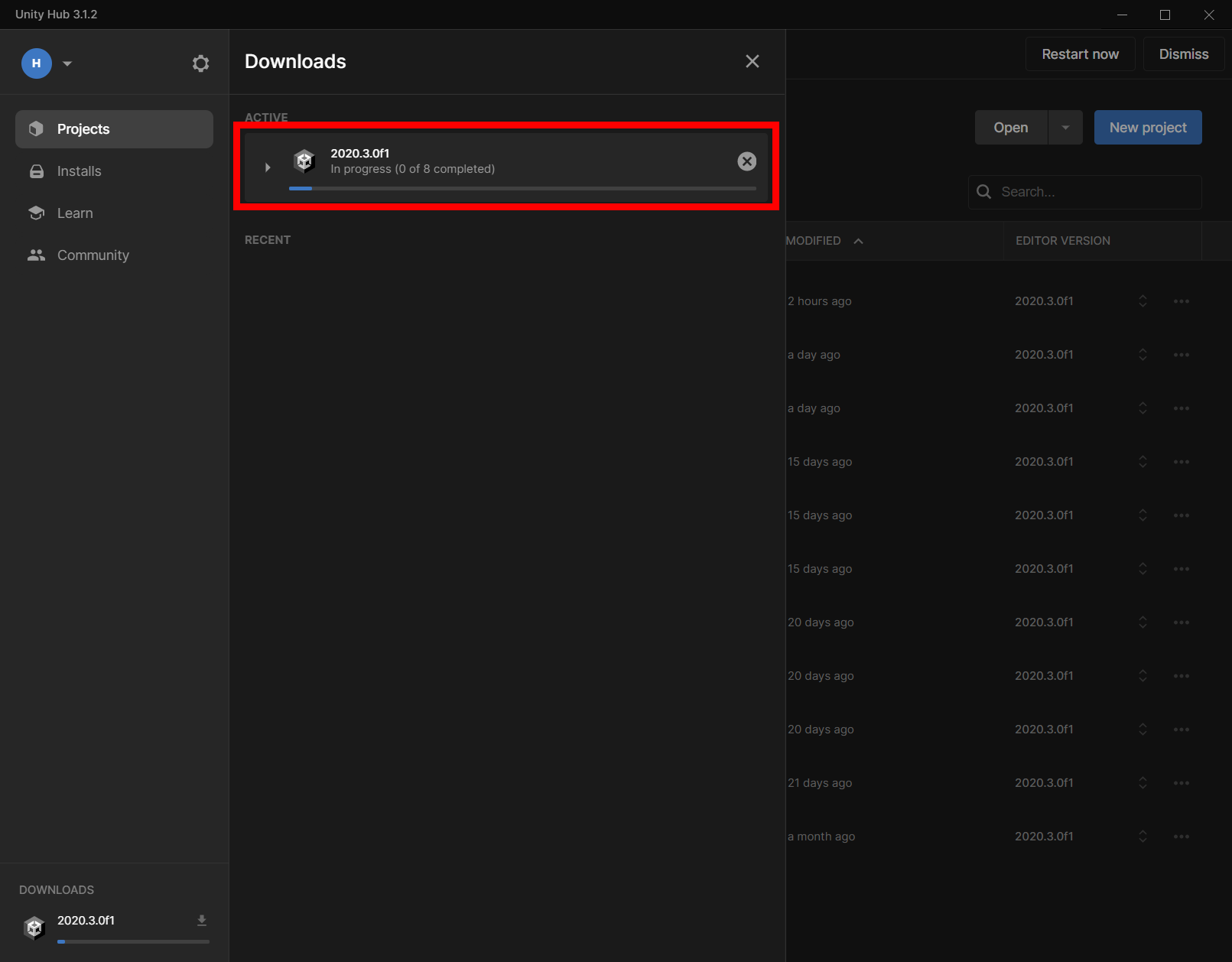The image size is (1232, 962).
Task: Click the '2 hours ago' modified text
Action: tap(820, 301)
